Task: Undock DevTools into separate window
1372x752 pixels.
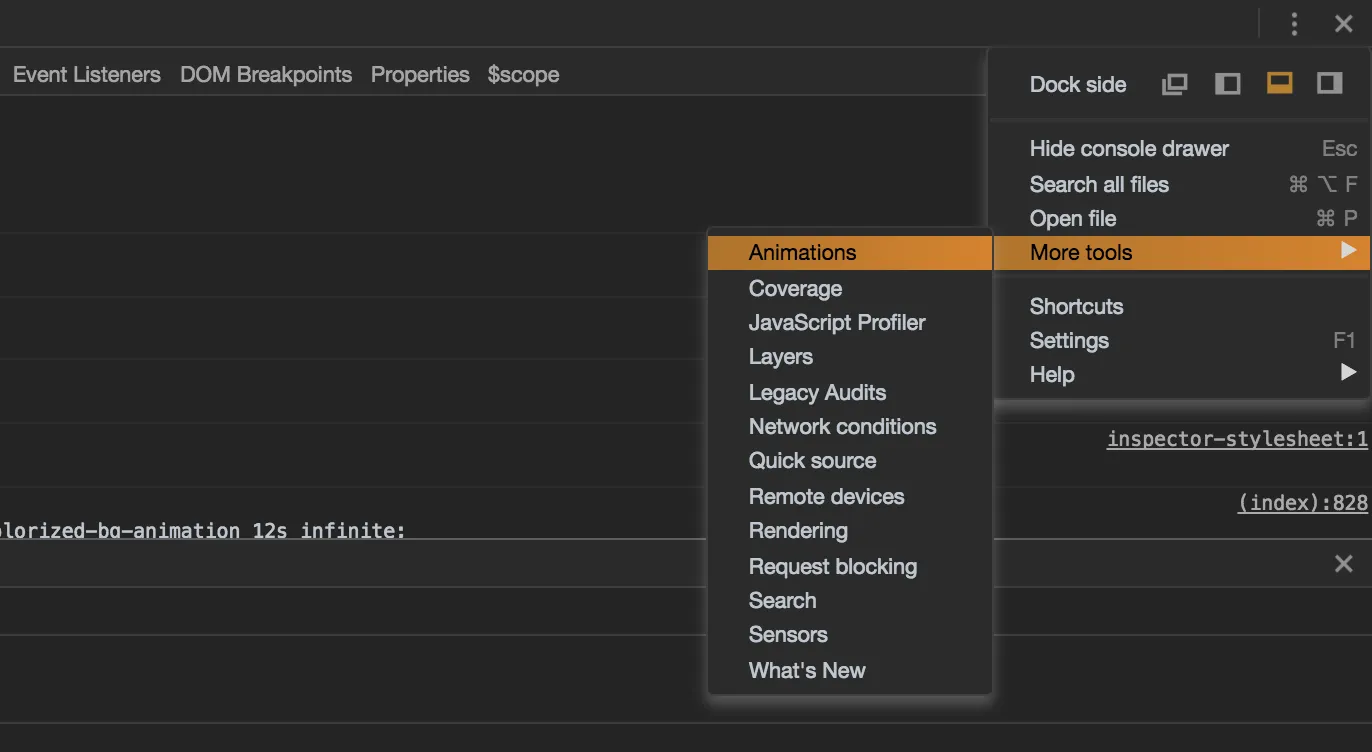Action: [1175, 84]
